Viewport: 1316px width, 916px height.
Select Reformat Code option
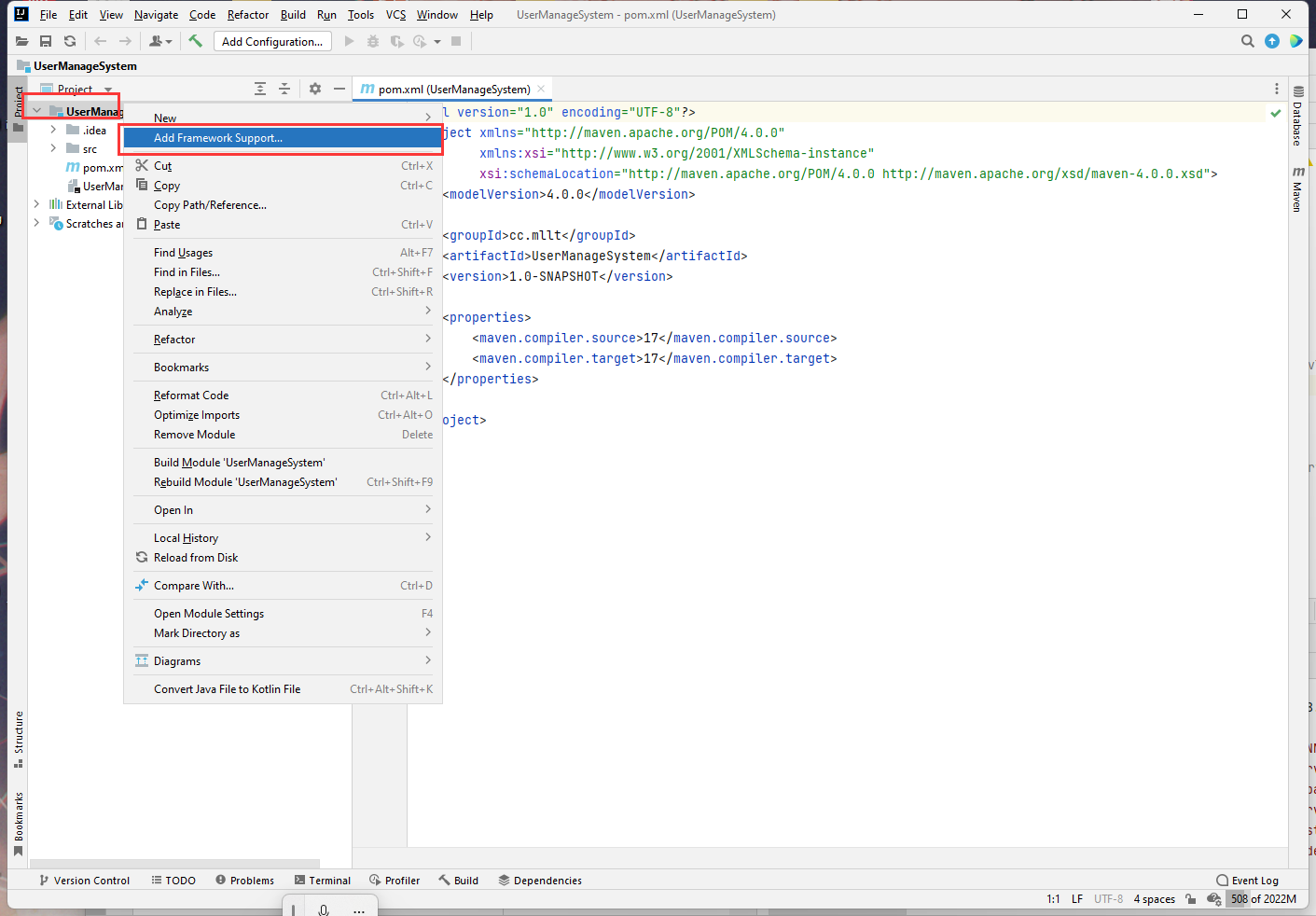283,396
